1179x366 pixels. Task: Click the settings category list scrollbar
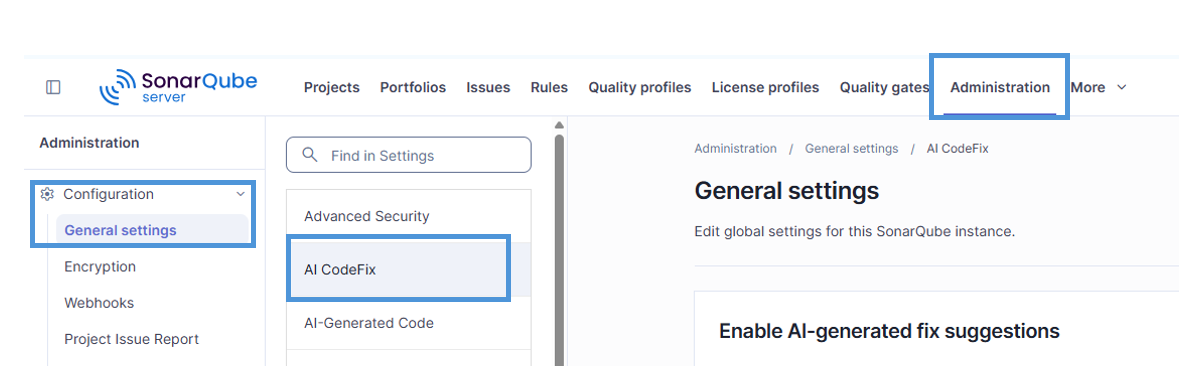click(559, 249)
